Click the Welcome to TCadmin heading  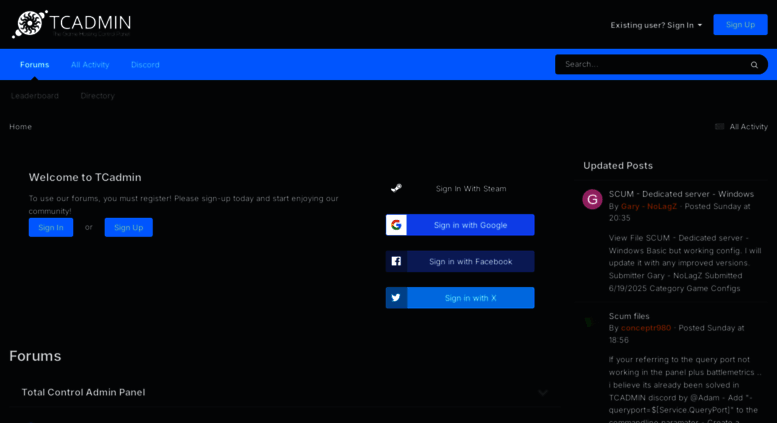[x=85, y=177]
